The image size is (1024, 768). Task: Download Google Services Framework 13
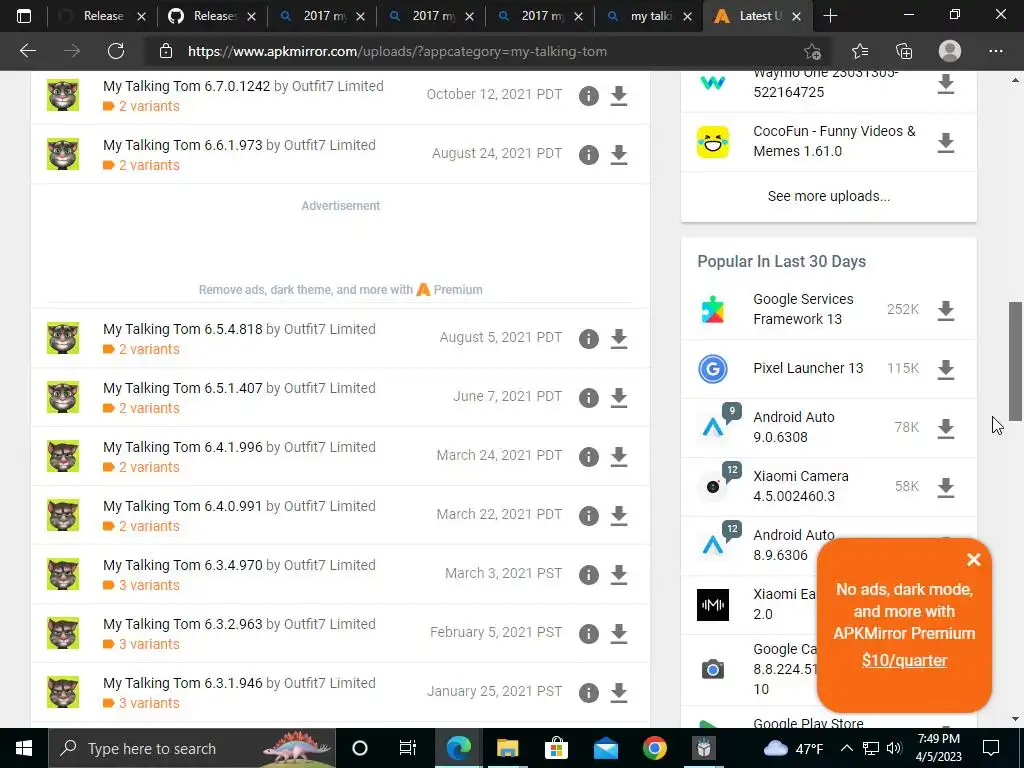point(946,311)
